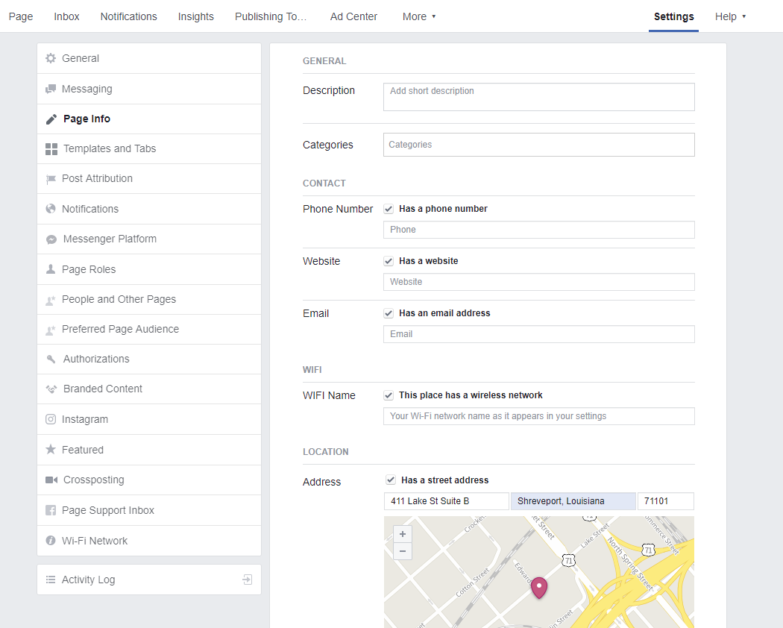Viewport: 783px width, 628px height.
Task: Click the pink location pin on map
Action: pyautogui.click(x=539, y=587)
